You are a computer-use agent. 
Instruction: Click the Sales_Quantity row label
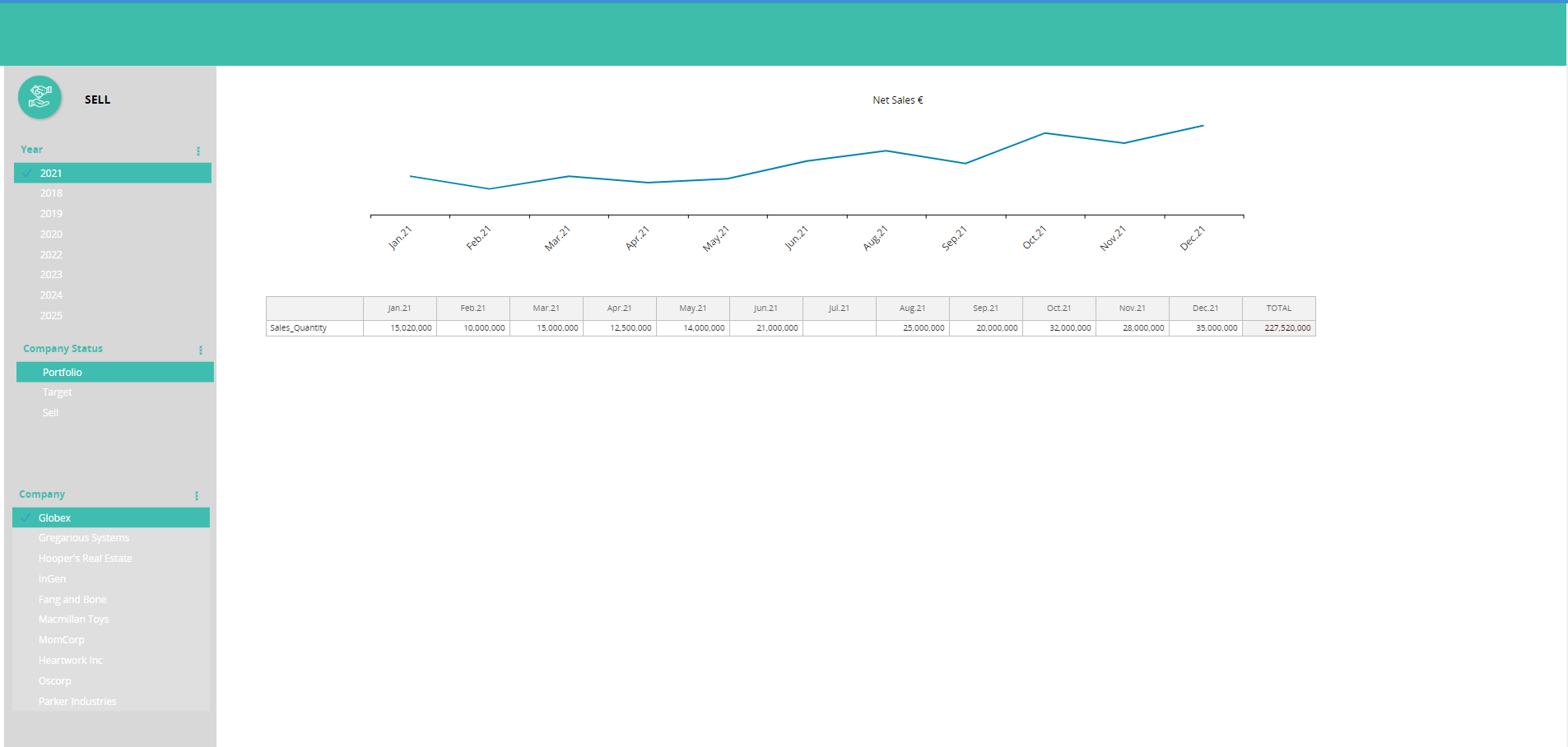point(299,328)
